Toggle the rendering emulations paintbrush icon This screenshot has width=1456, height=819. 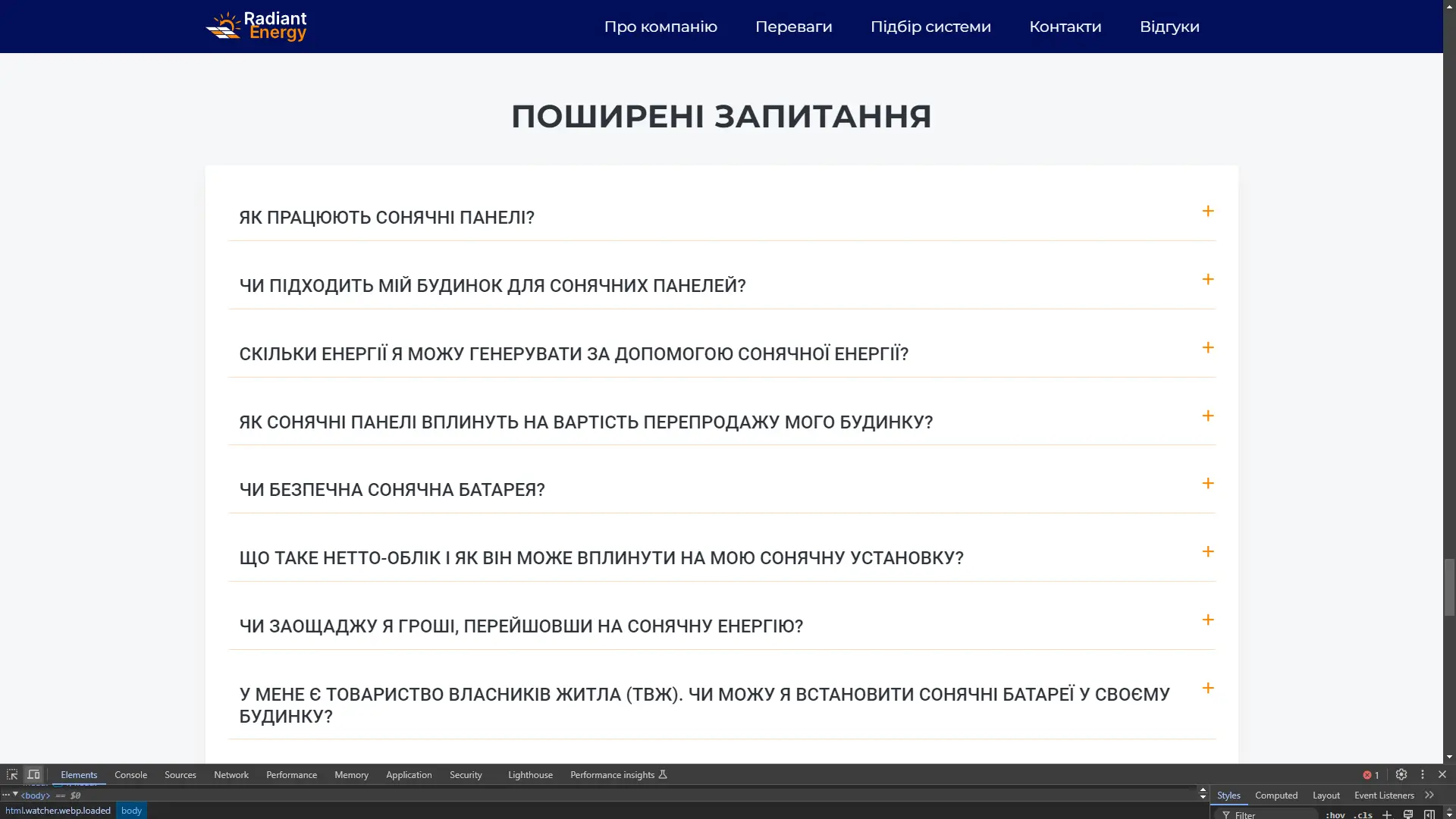click(1408, 814)
